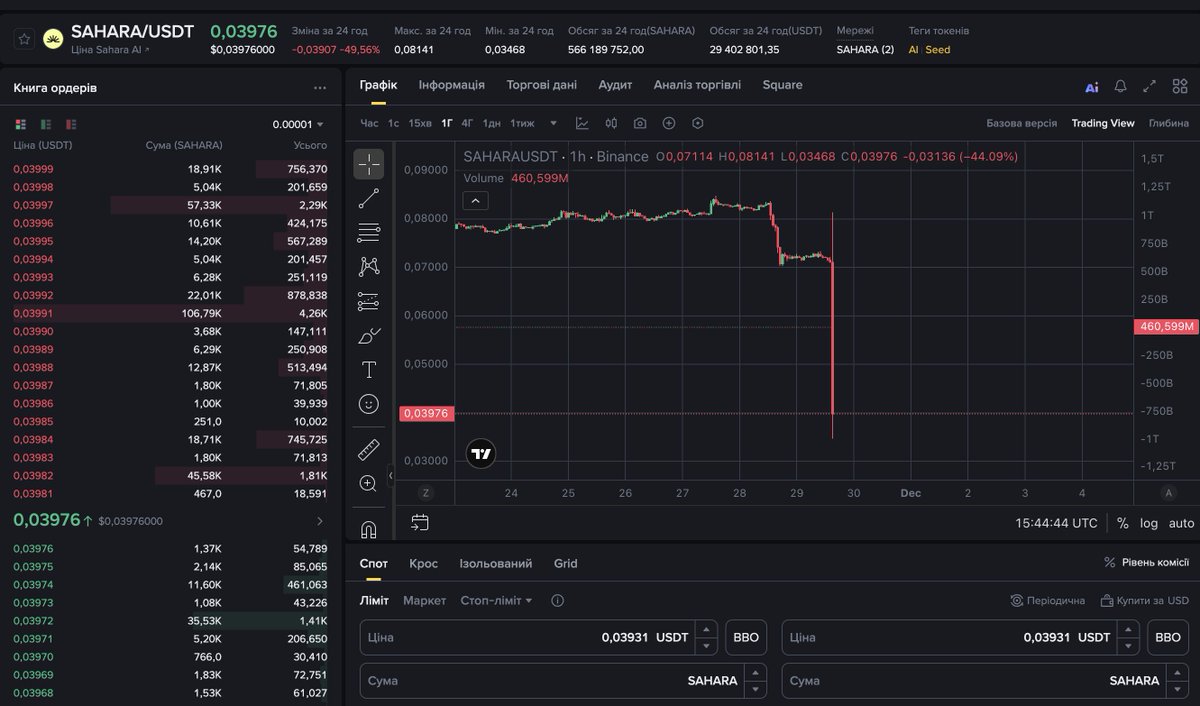Select the crosshair cursor tool
The image size is (1200, 706).
point(369,164)
